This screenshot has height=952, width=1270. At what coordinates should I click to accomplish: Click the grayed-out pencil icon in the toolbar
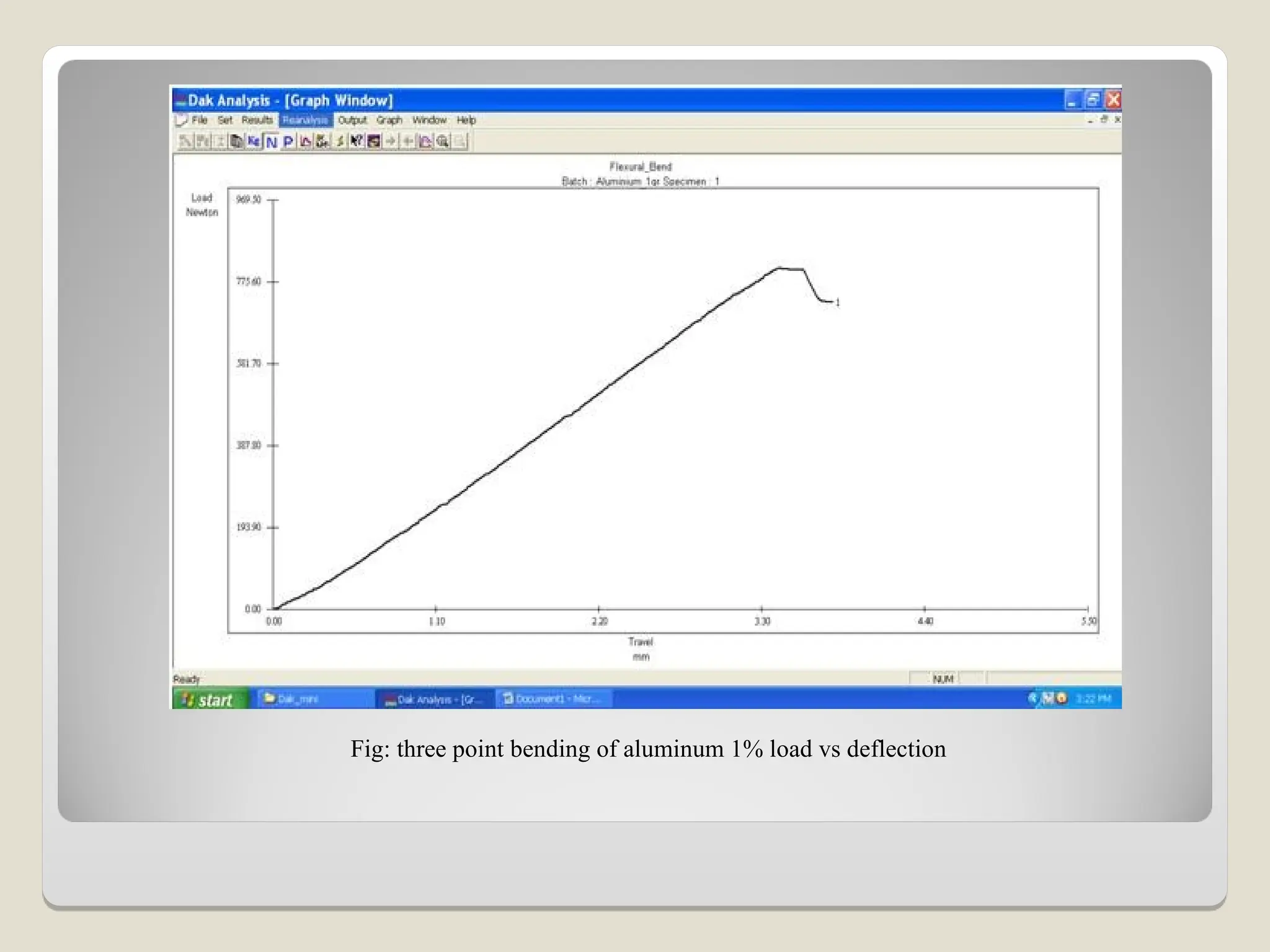click(185, 141)
